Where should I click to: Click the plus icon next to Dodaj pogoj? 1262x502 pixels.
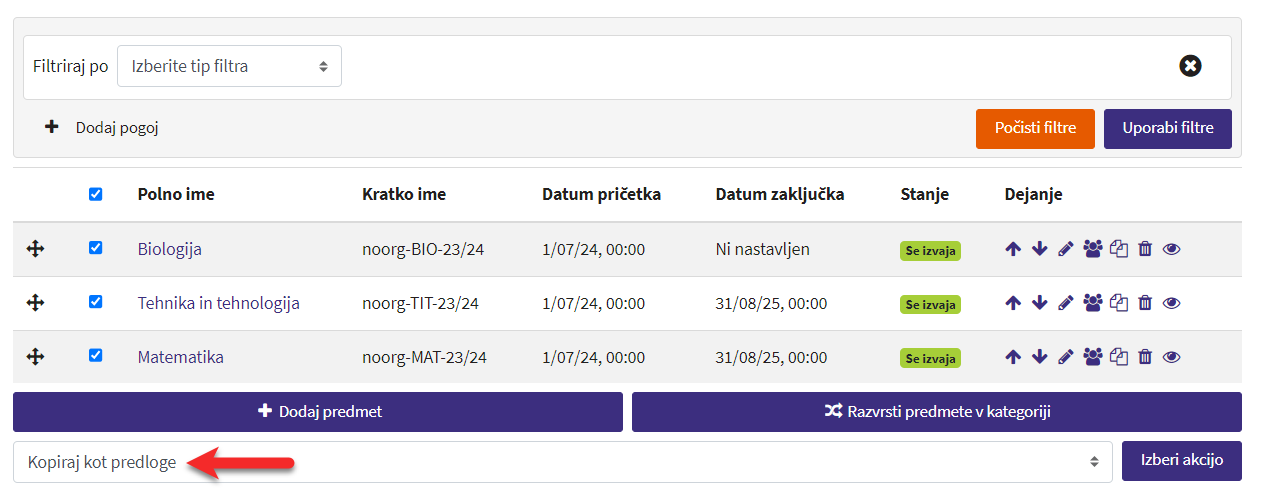click(x=51, y=127)
